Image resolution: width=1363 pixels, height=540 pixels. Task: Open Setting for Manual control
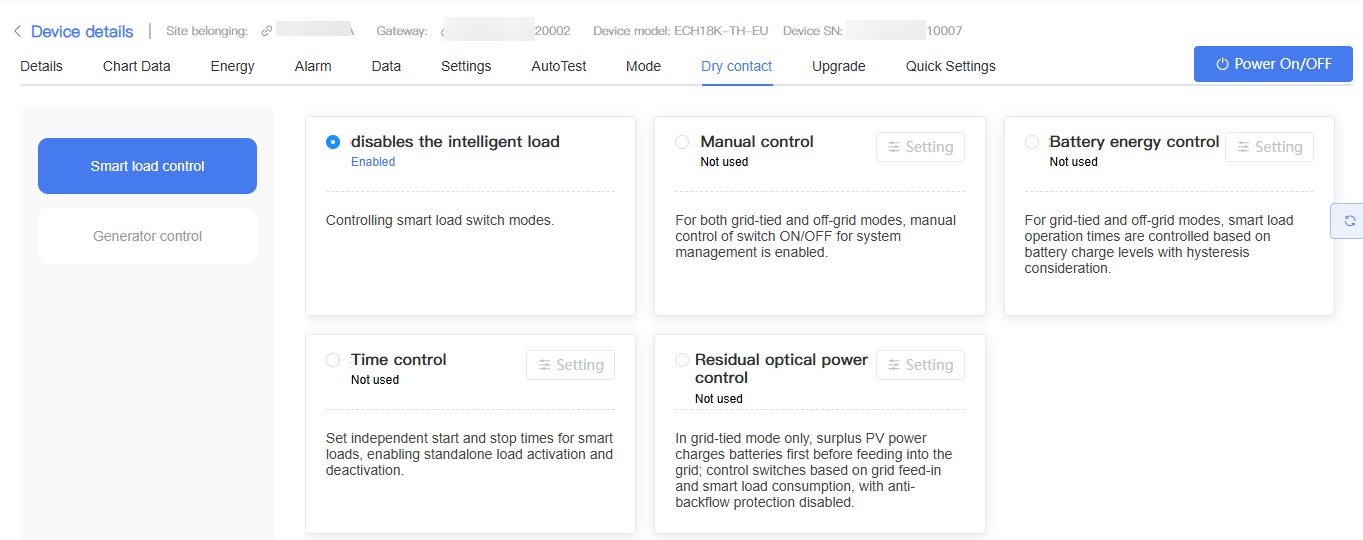(x=920, y=147)
